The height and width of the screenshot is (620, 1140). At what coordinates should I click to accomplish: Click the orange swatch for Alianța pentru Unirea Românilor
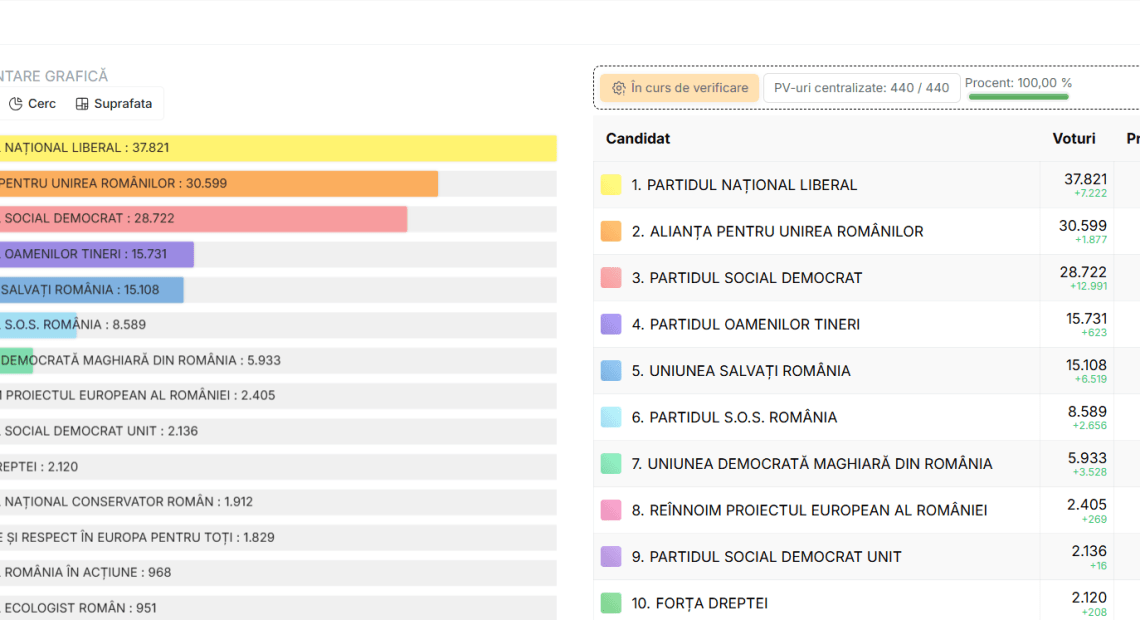[611, 231]
